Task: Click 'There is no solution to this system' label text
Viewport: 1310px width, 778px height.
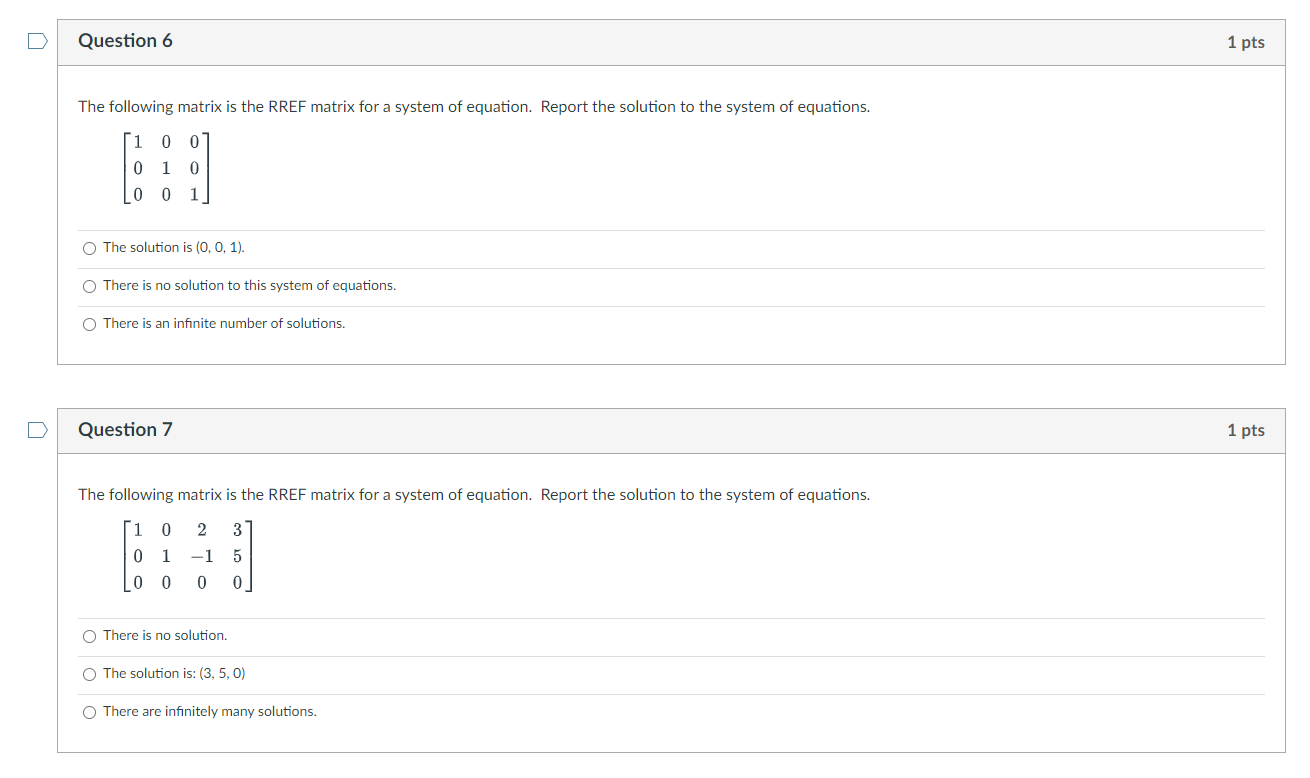Action: 250,285
